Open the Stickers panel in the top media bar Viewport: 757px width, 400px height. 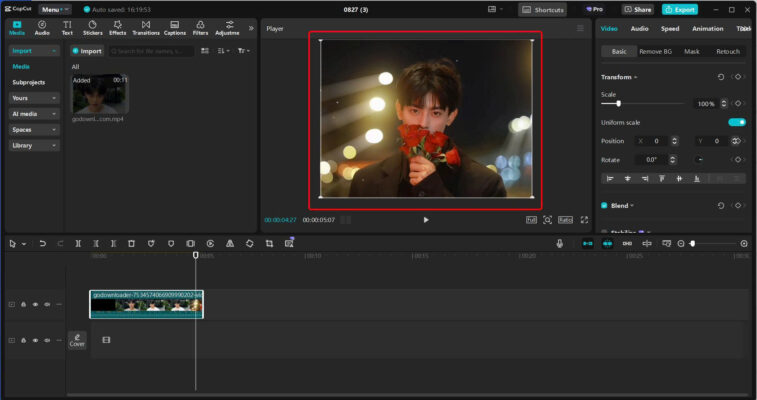pyautogui.click(x=92, y=28)
